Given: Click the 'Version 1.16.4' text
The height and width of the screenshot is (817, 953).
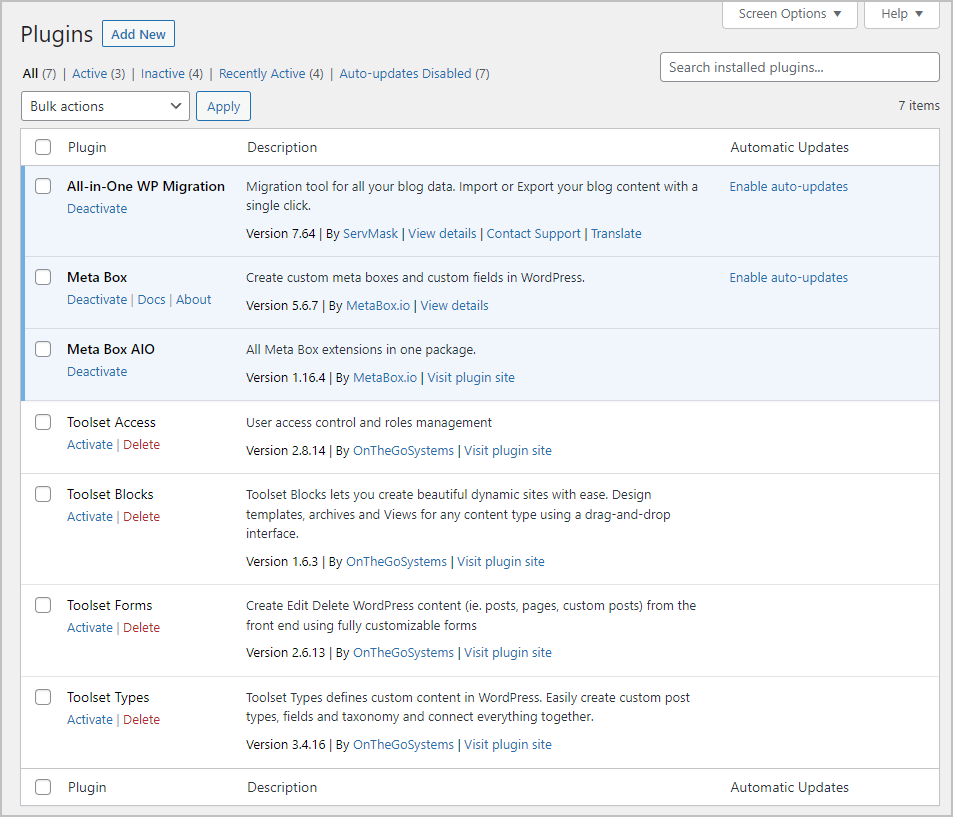Looking at the screenshot, I should click(286, 377).
